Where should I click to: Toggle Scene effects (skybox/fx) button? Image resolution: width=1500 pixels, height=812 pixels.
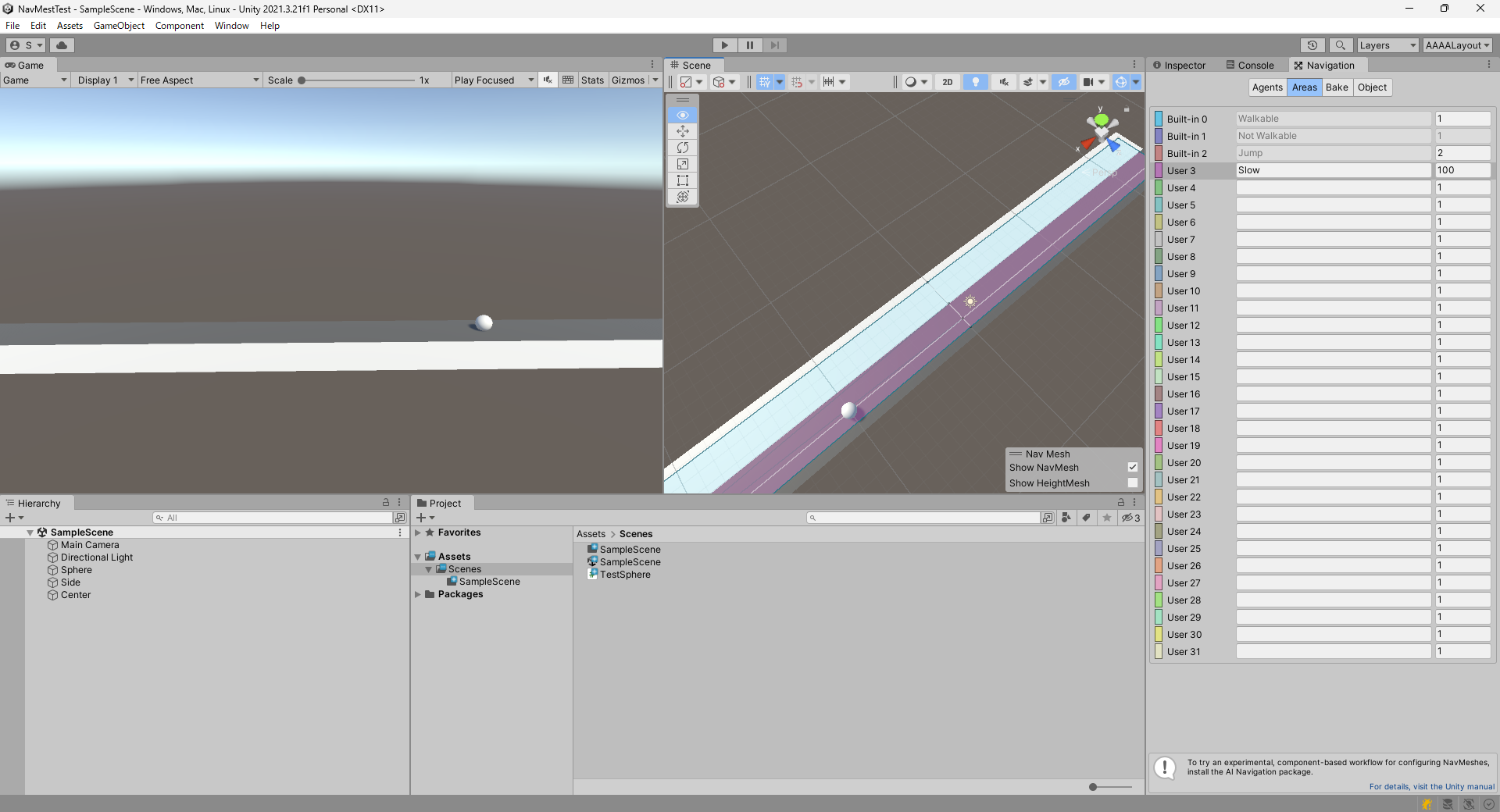tap(1028, 82)
